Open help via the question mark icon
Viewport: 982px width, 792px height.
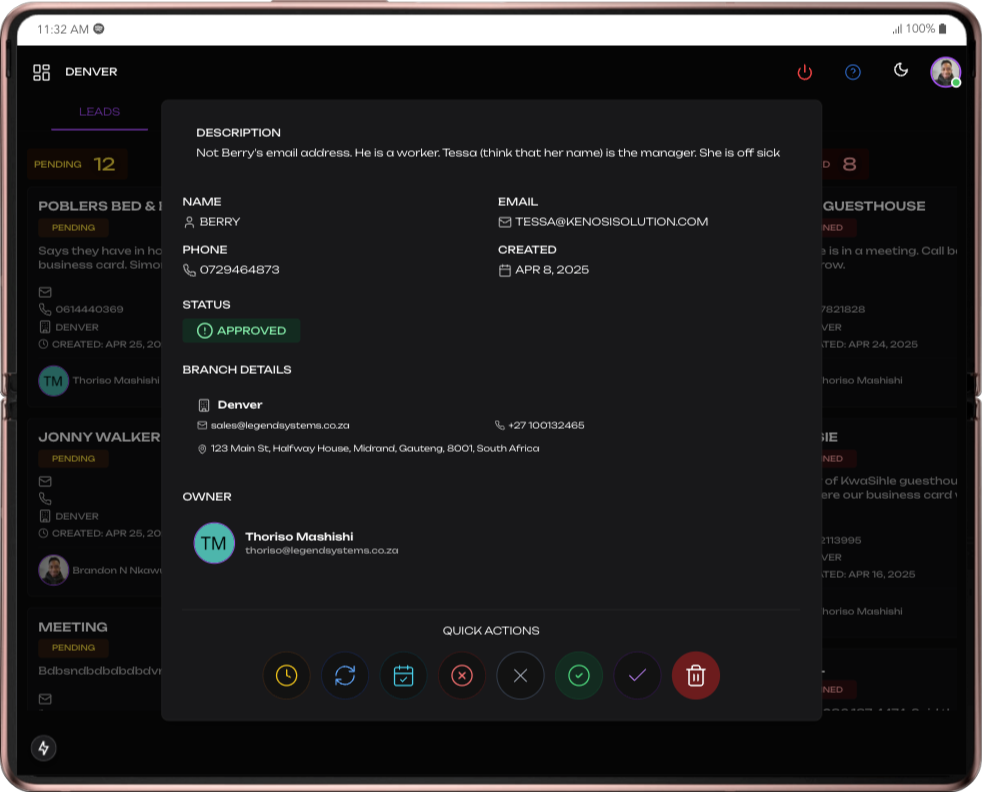pyautogui.click(x=853, y=72)
